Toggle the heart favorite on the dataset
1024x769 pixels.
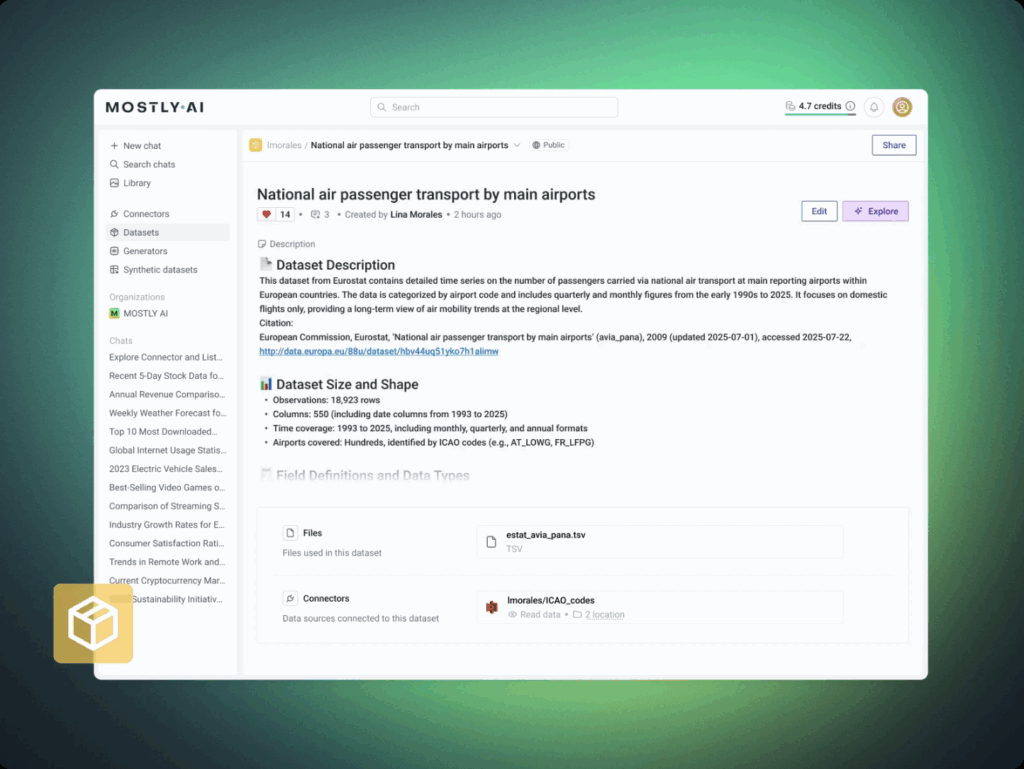coord(264,213)
